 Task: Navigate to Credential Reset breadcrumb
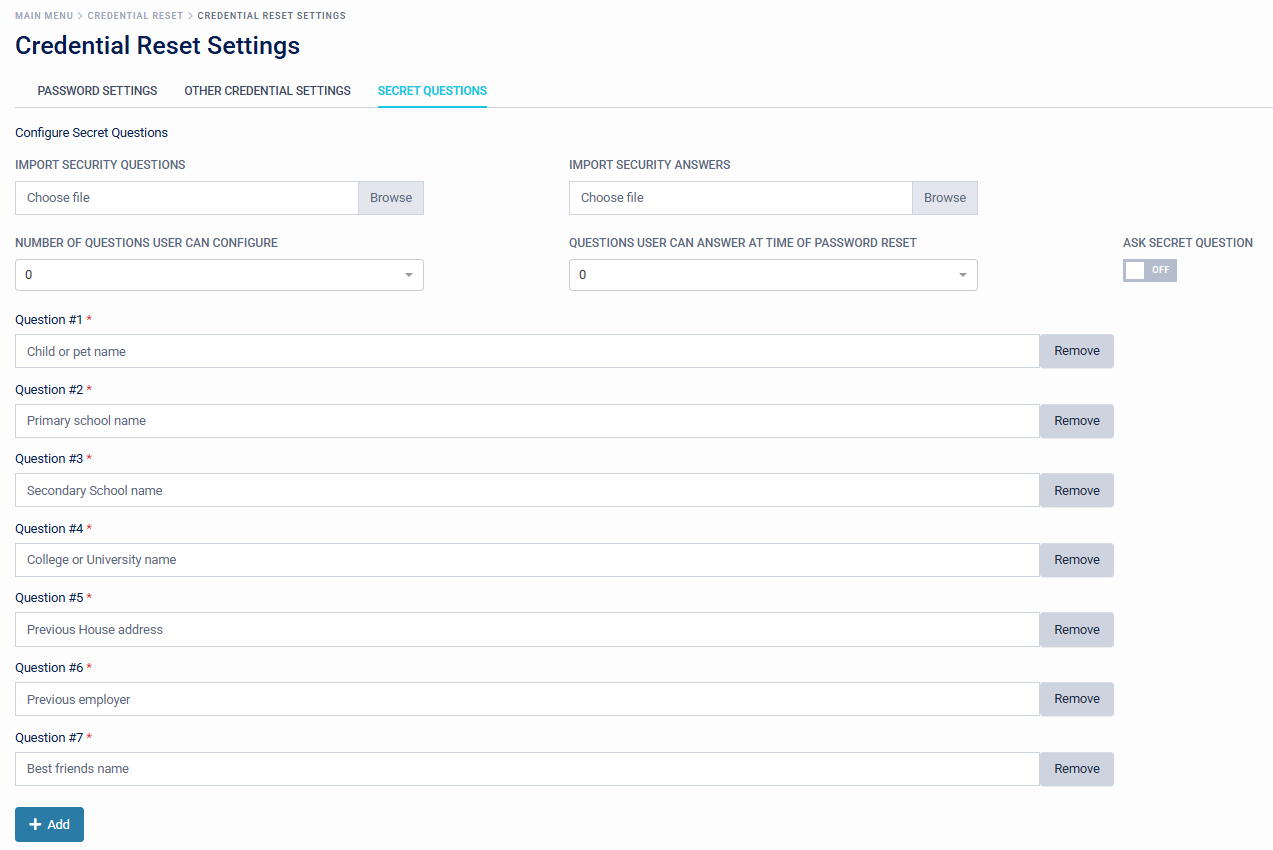(135, 16)
